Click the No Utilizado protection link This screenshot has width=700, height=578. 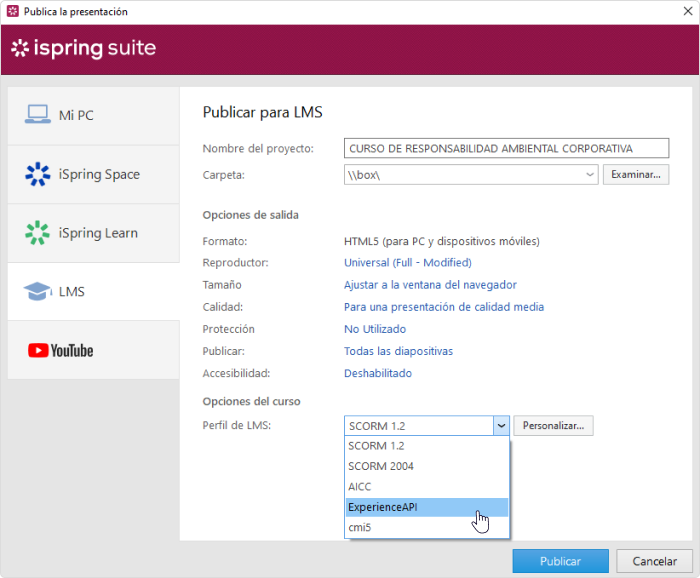coord(375,329)
